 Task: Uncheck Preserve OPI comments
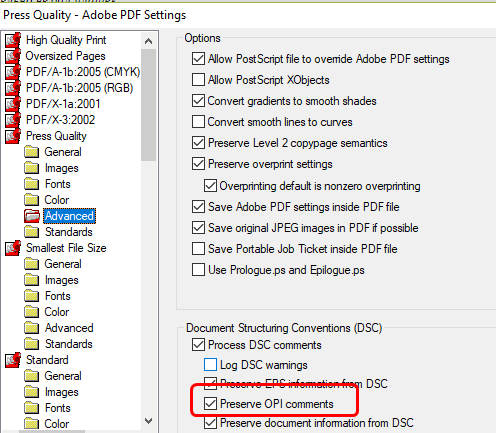pos(210,404)
